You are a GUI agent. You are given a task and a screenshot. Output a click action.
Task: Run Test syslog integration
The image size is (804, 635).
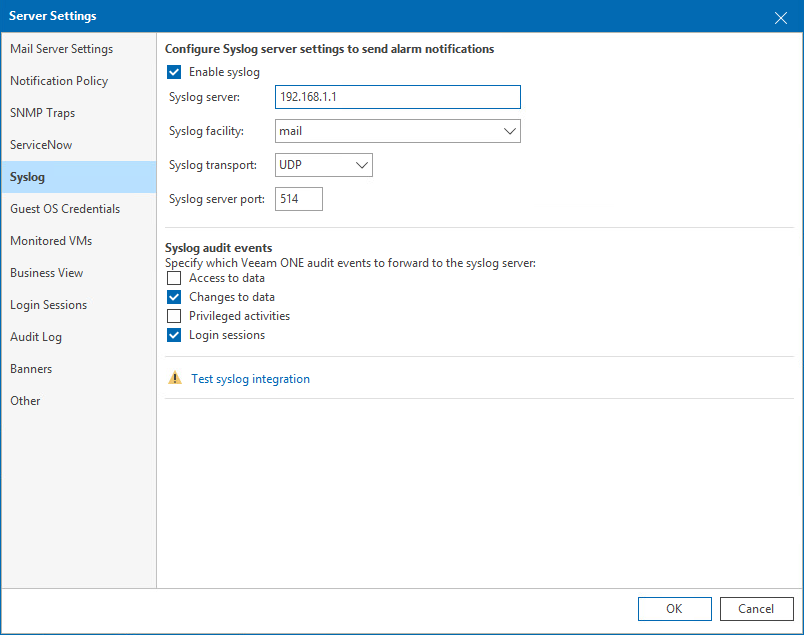click(x=246, y=378)
